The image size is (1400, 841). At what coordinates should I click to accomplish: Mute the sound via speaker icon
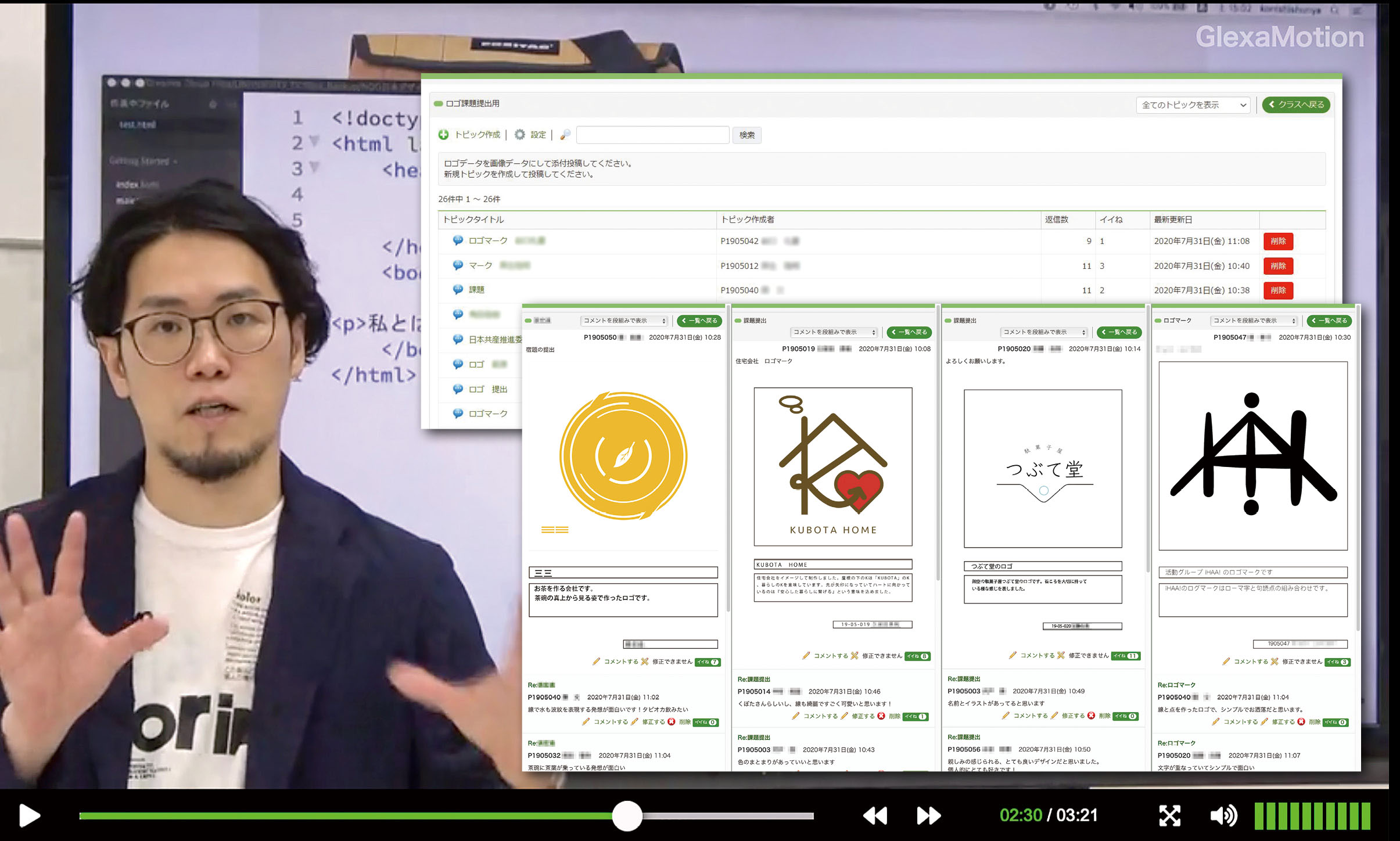pyautogui.click(x=1223, y=815)
